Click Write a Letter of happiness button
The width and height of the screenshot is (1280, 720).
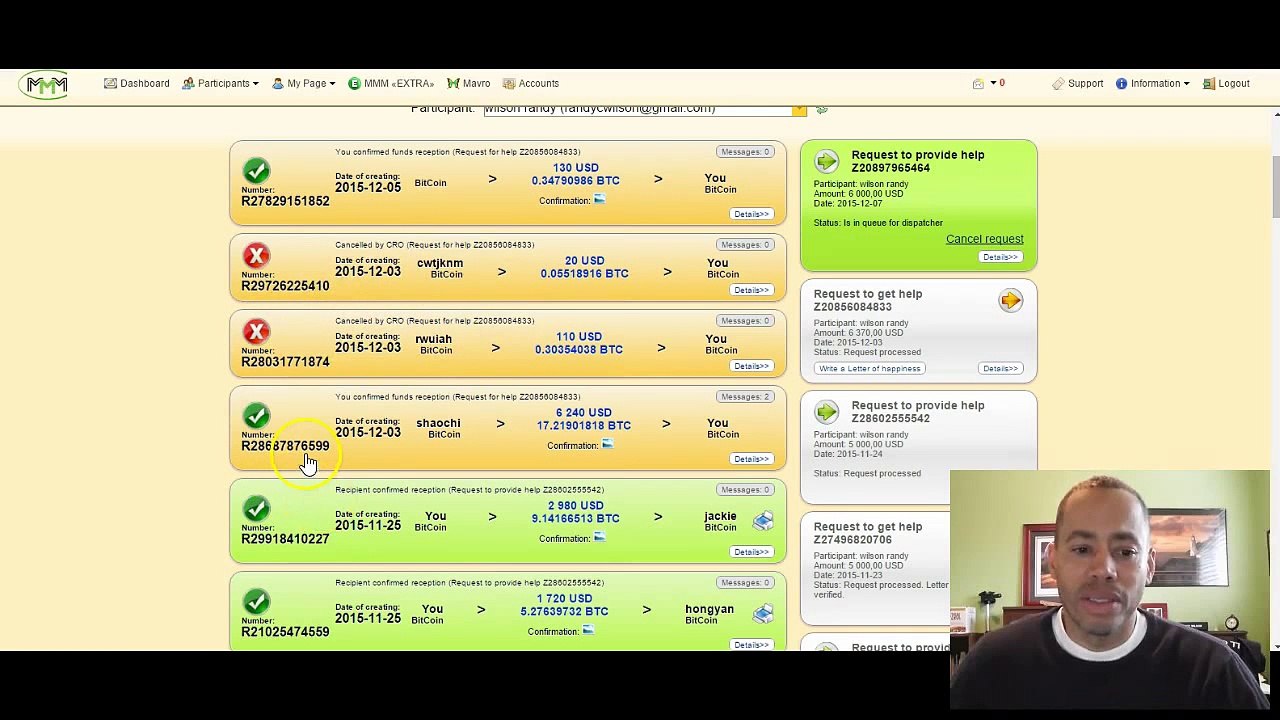(x=869, y=369)
